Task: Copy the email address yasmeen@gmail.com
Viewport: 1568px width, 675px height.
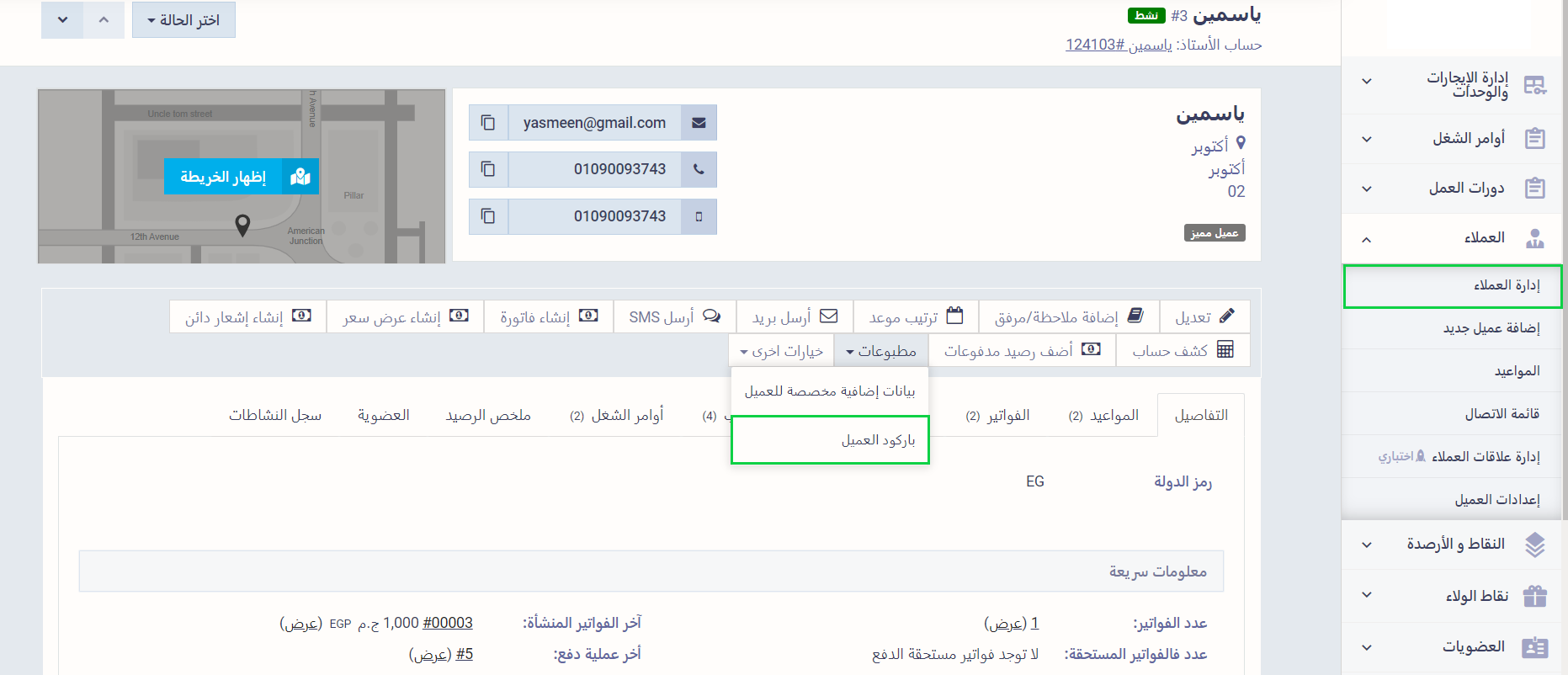Action: 488,123
